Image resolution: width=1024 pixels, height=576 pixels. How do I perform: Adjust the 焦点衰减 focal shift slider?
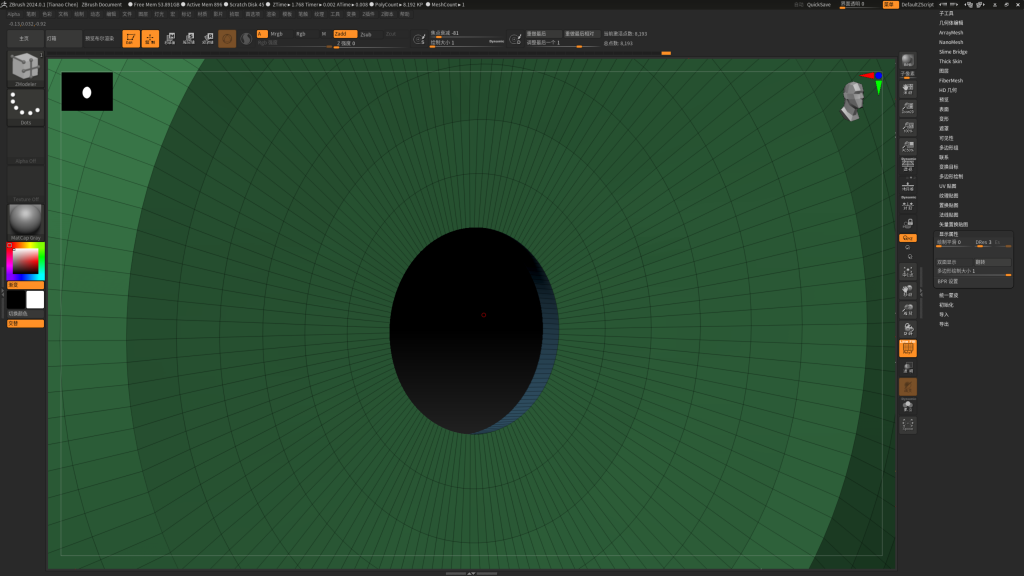click(468, 33)
